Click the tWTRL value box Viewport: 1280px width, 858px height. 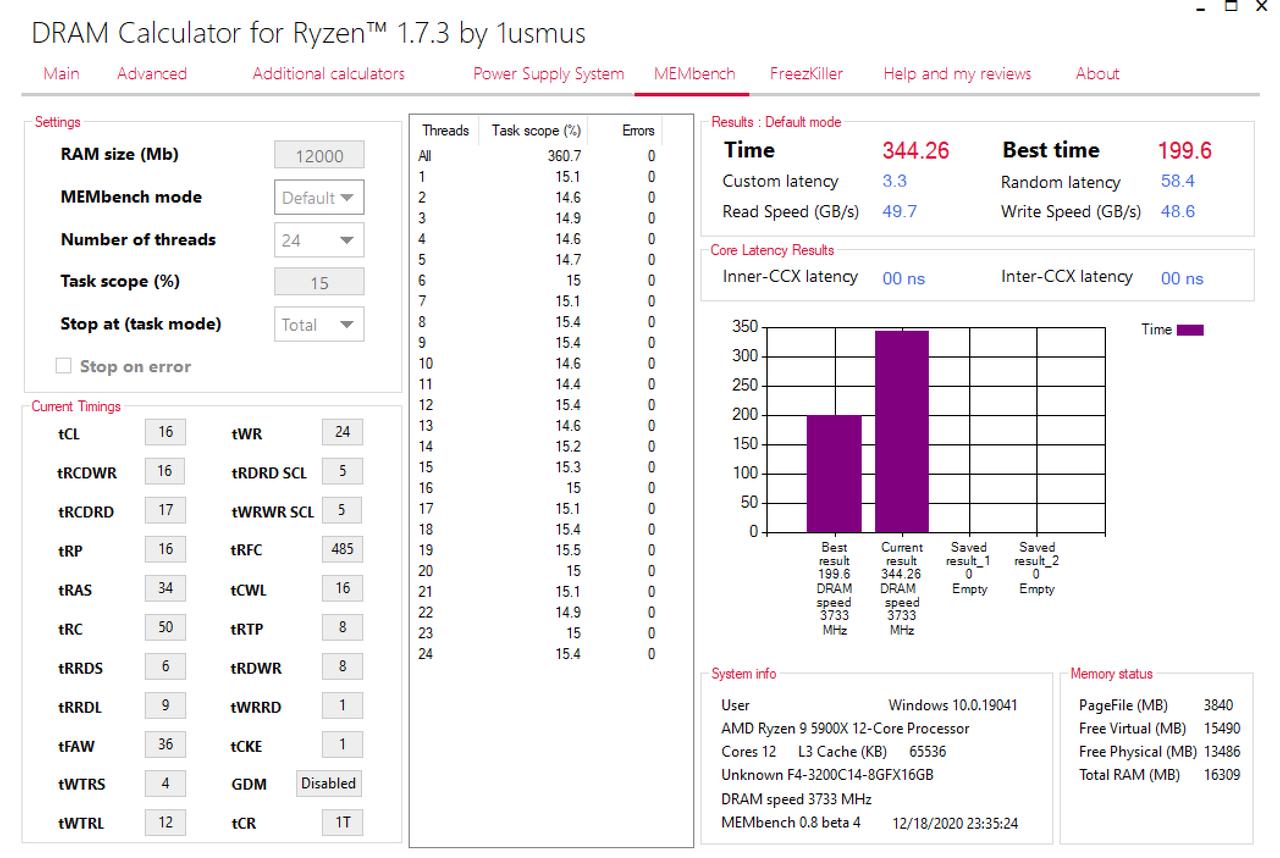point(165,822)
